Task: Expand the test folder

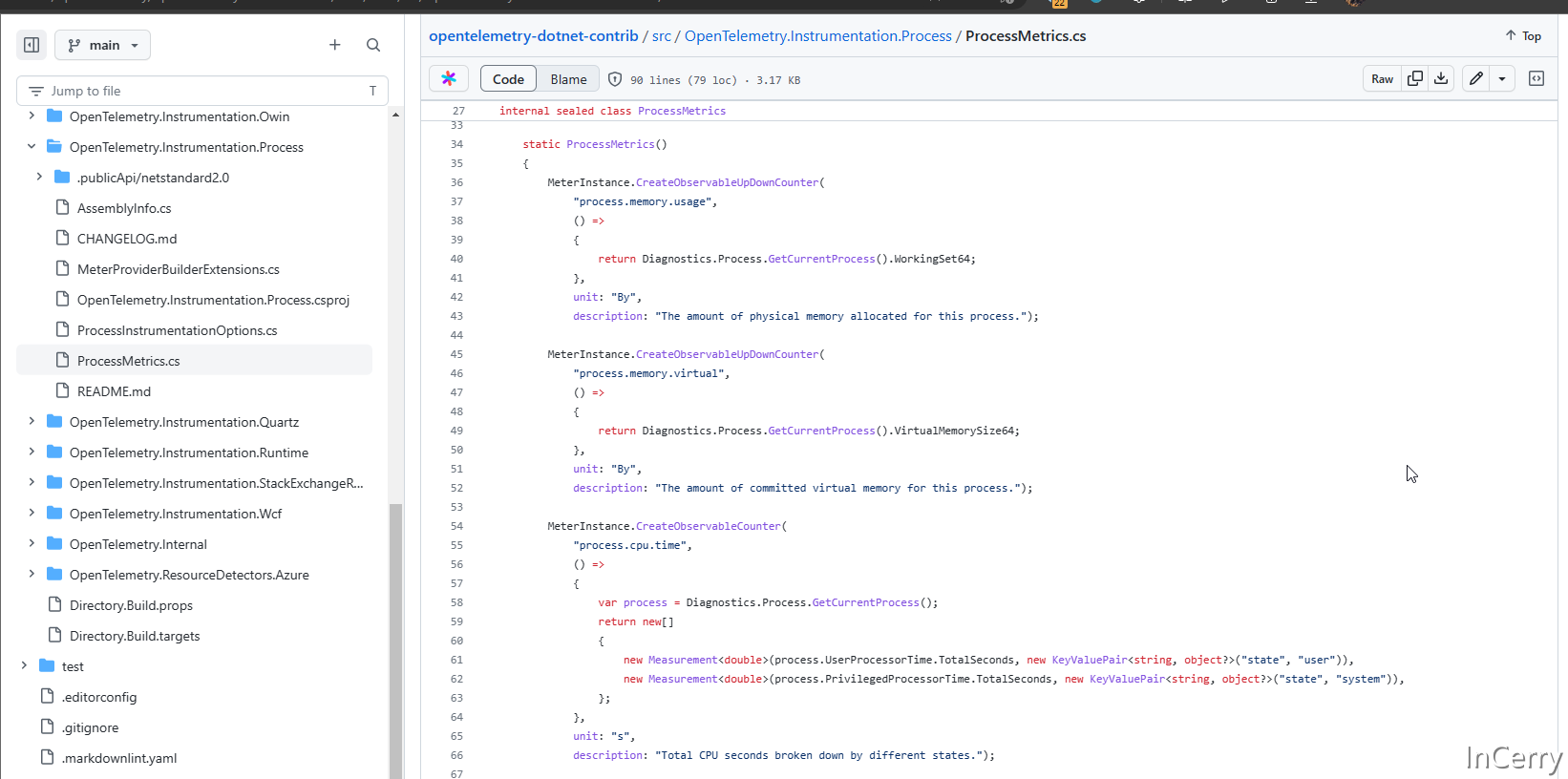Action: click(x=24, y=666)
